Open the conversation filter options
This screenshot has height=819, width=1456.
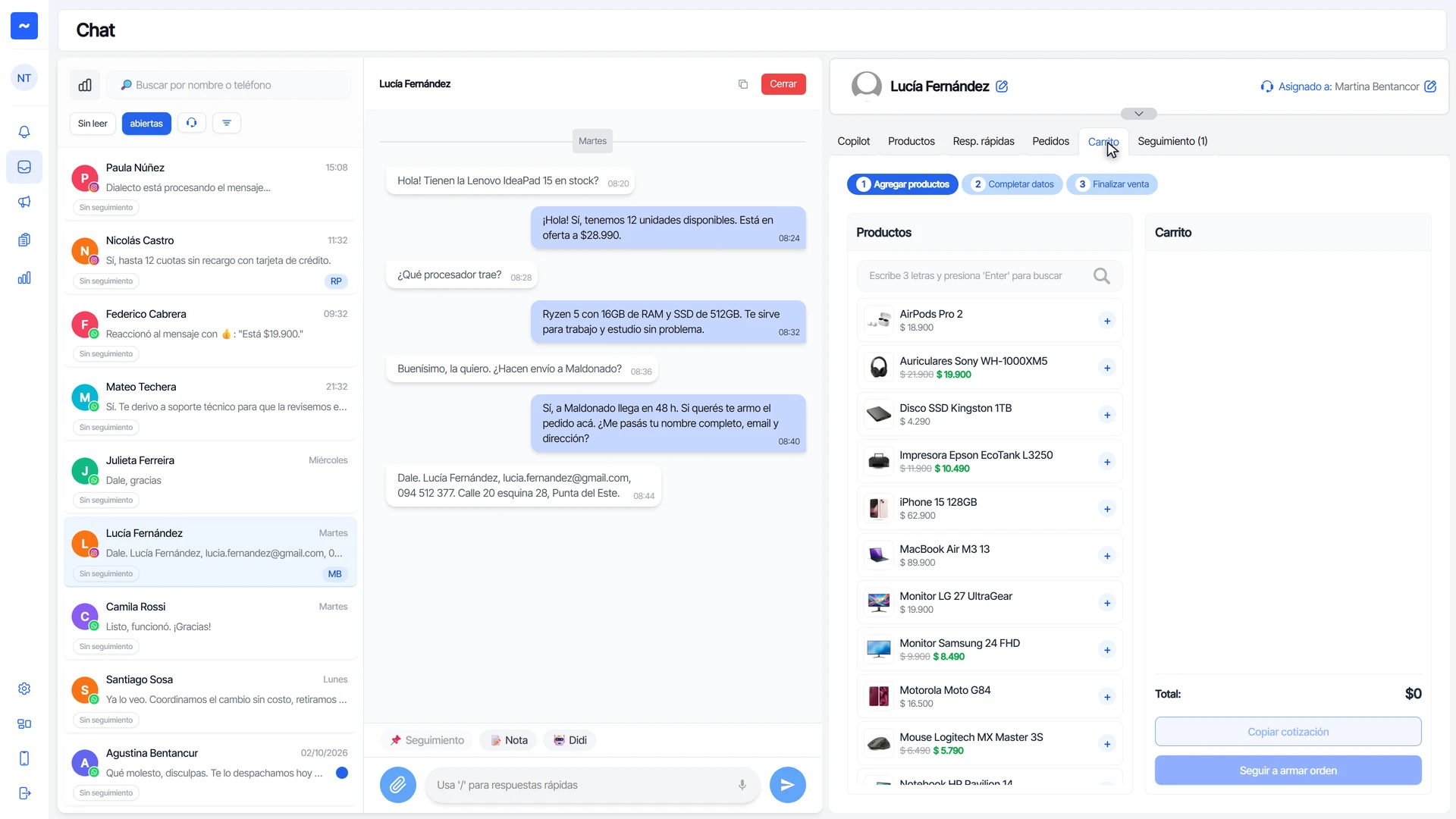point(227,123)
